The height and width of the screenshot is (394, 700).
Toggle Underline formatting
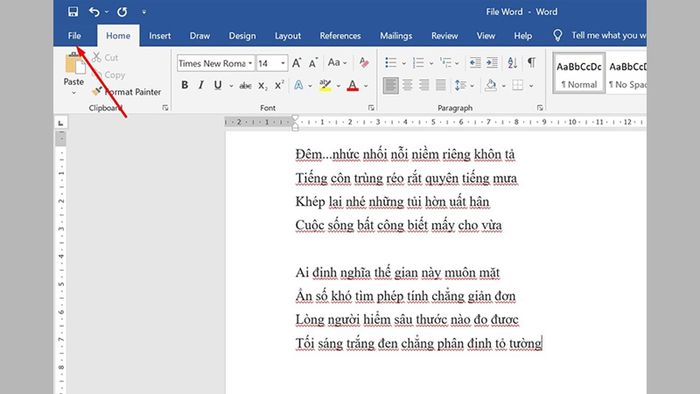point(218,85)
